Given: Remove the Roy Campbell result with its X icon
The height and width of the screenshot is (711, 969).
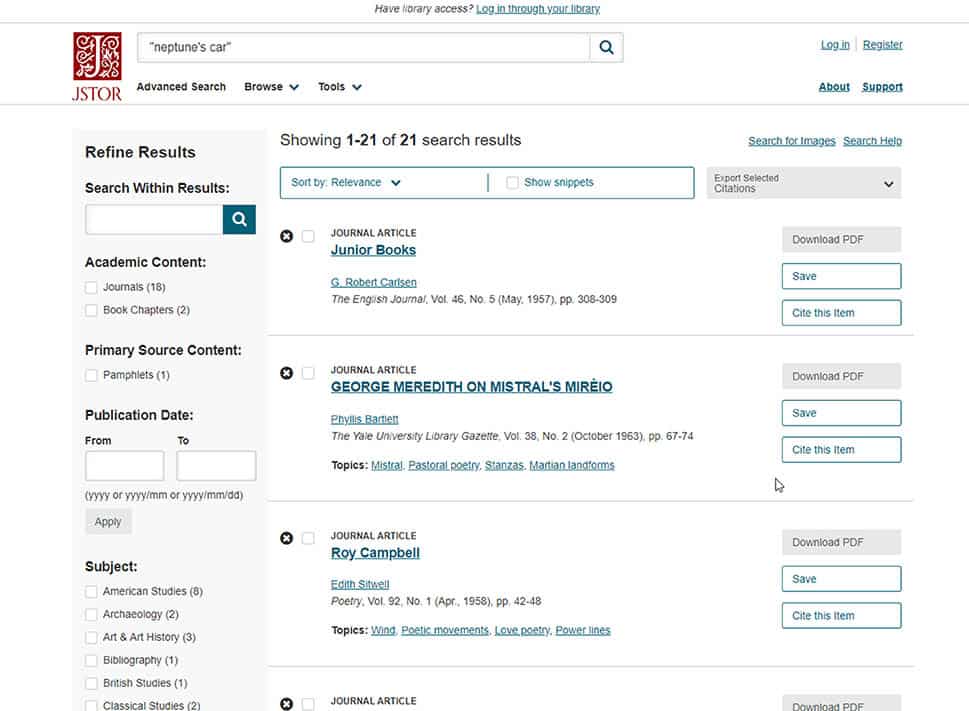Looking at the screenshot, I should click(286, 538).
